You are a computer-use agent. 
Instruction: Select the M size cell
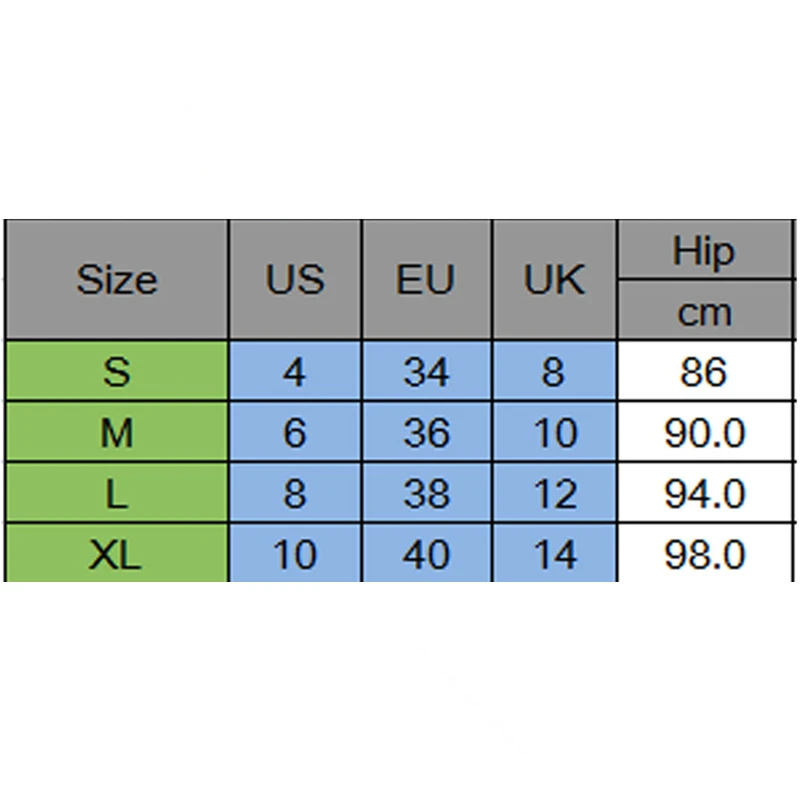point(117,433)
